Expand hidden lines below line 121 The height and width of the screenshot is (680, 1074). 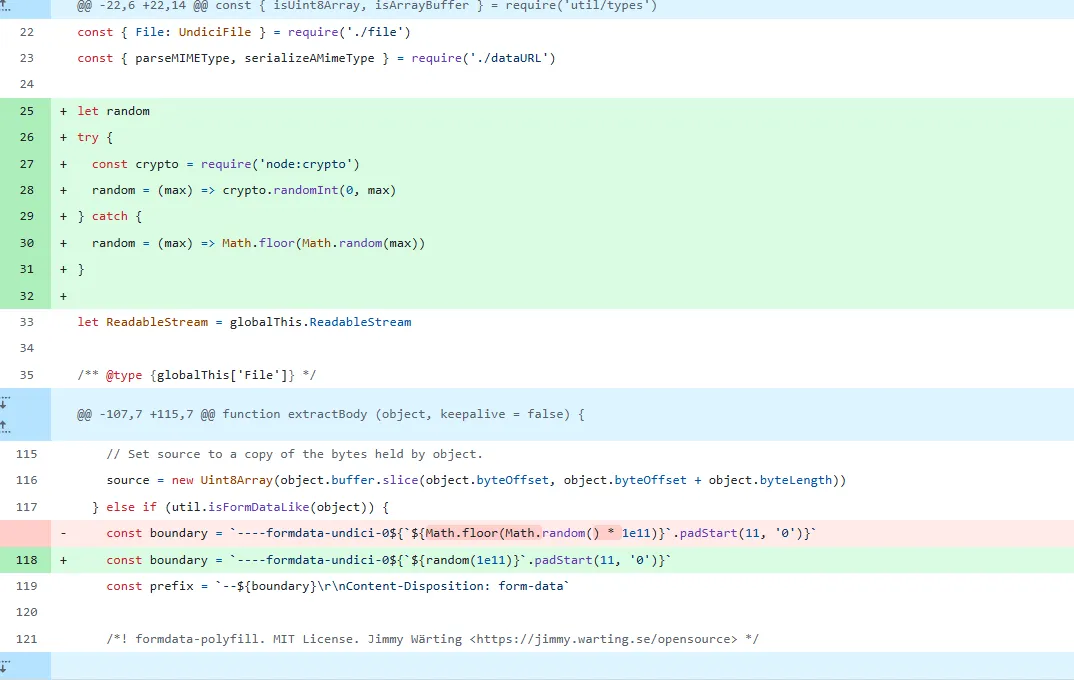tap(6, 665)
